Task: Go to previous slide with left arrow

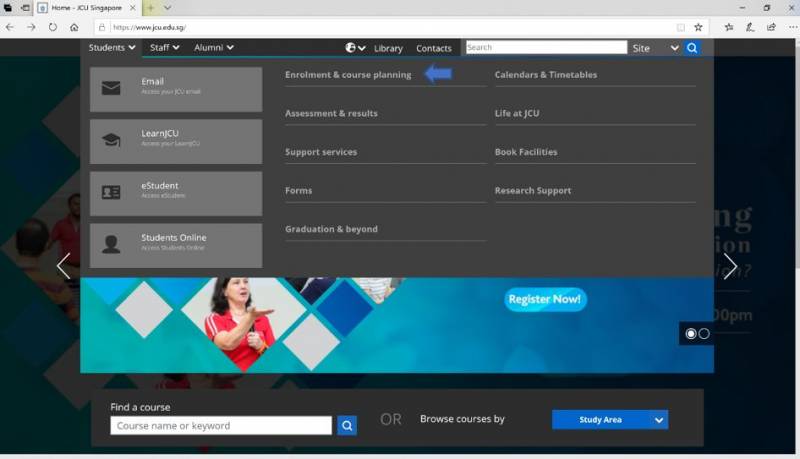Action: pyautogui.click(x=64, y=265)
